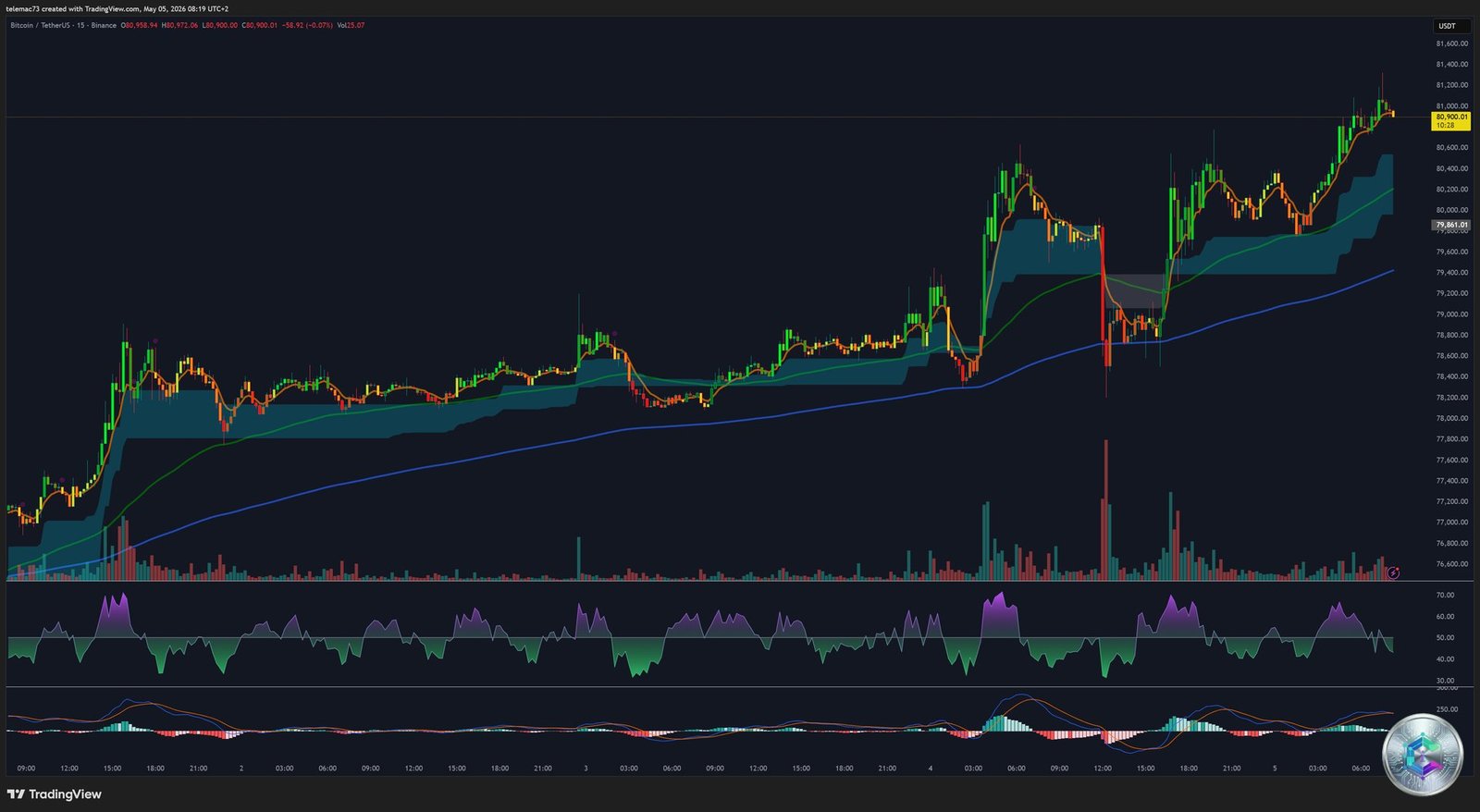Click the day 4 label on time axis

(931, 769)
